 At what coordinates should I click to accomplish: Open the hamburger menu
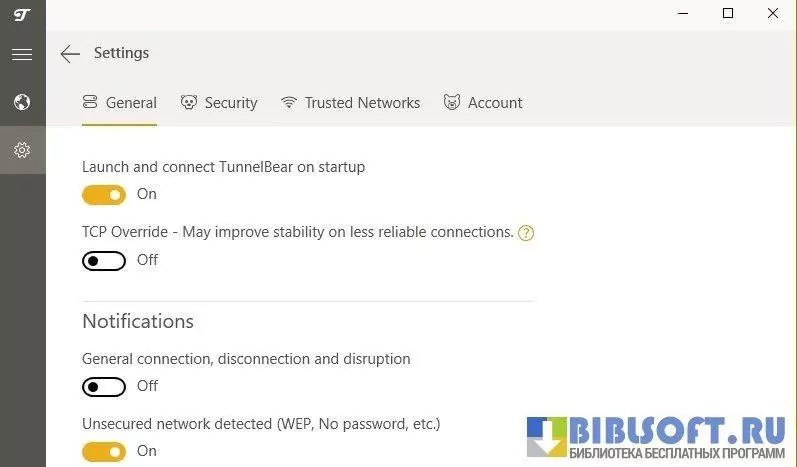click(x=22, y=55)
